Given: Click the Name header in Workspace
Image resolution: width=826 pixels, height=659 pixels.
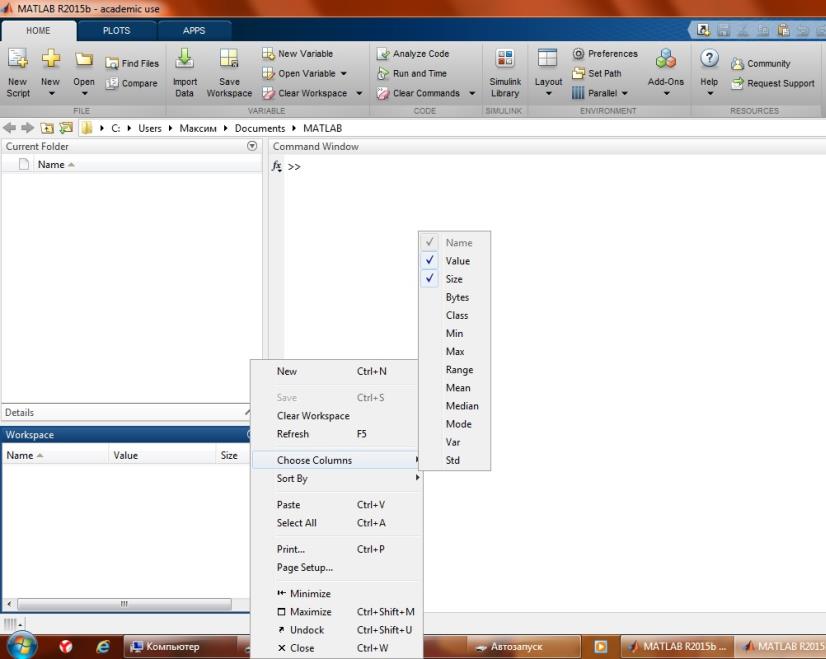Looking at the screenshot, I should pos(55,455).
